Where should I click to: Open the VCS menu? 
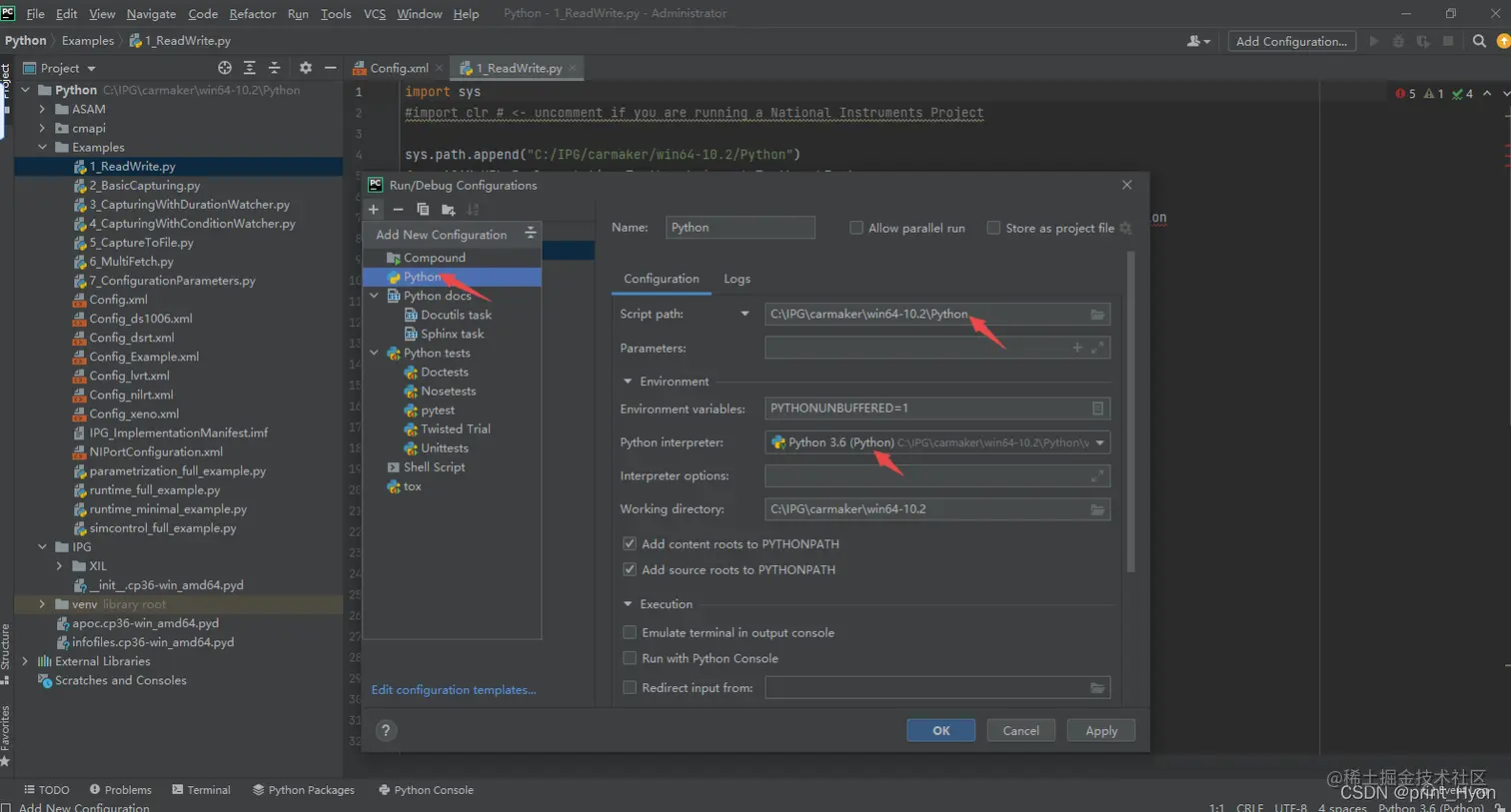coord(375,14)
